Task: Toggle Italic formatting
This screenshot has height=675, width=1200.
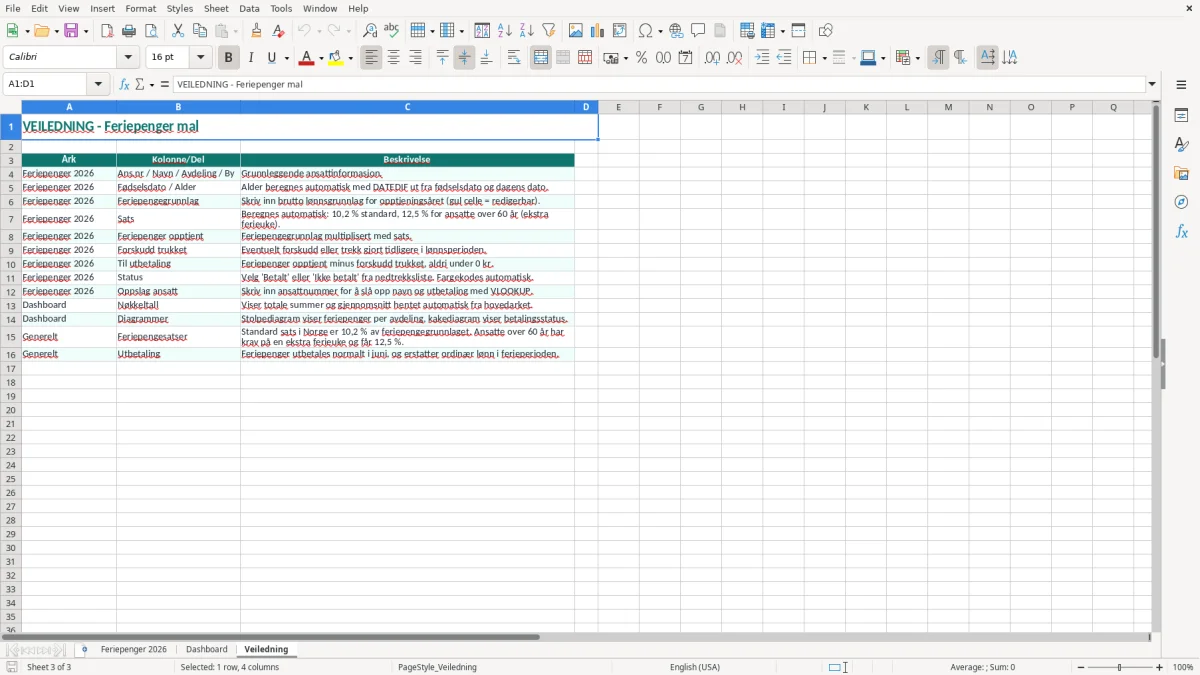Action: point(251,58)
